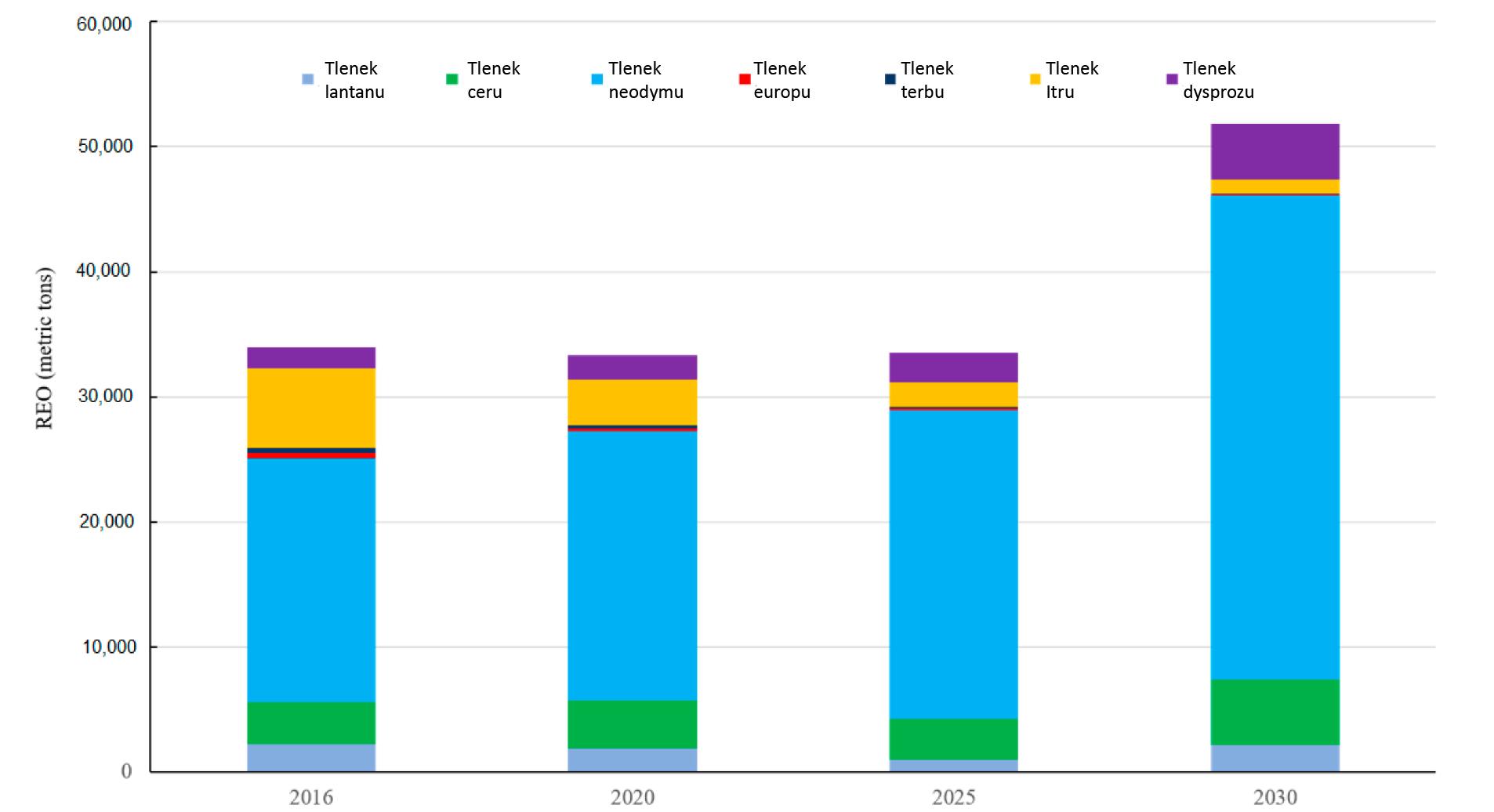This screenshot has height=812, width=1494.
Task: Click the green Tlenek ceru legend swatch
Action: pyautogui.click(x=451, y=79)
